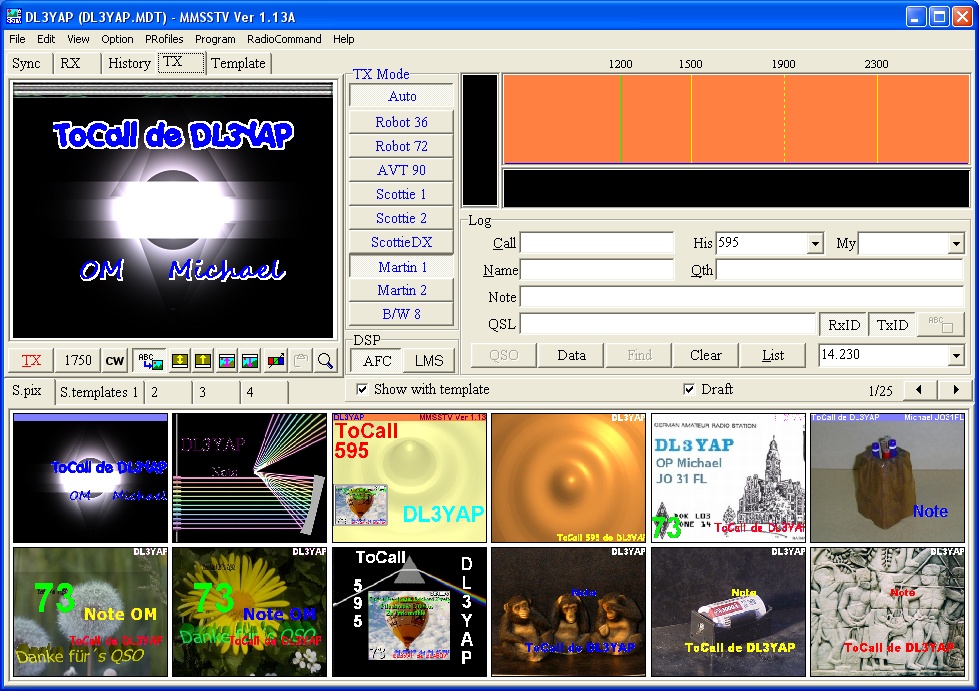Select the three monkeys template thumbnail
Image resolution: width=979 pixels, height=691 pixels.
click(x=569, y=612)
